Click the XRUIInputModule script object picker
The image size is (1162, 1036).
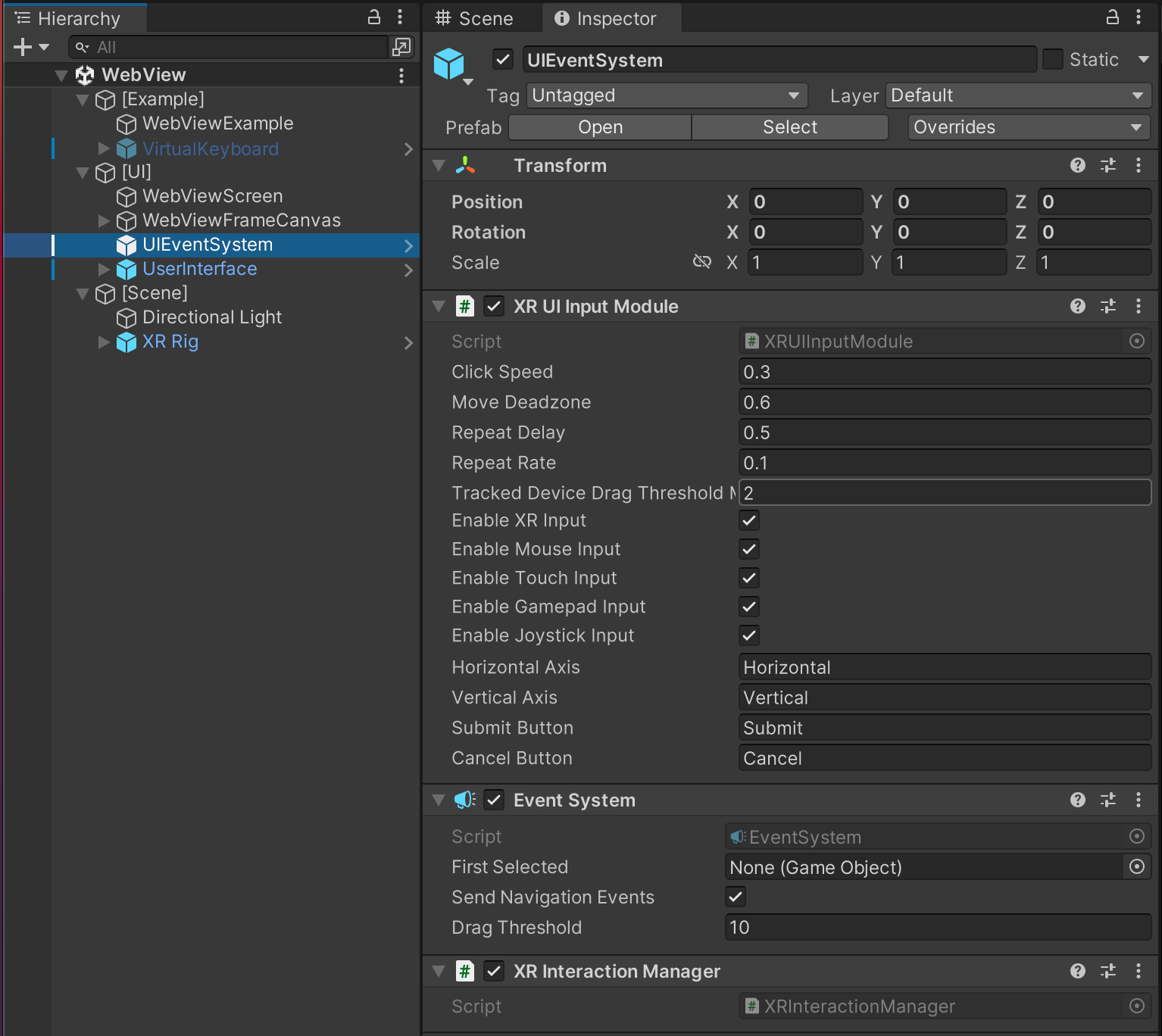(1136, 341)
